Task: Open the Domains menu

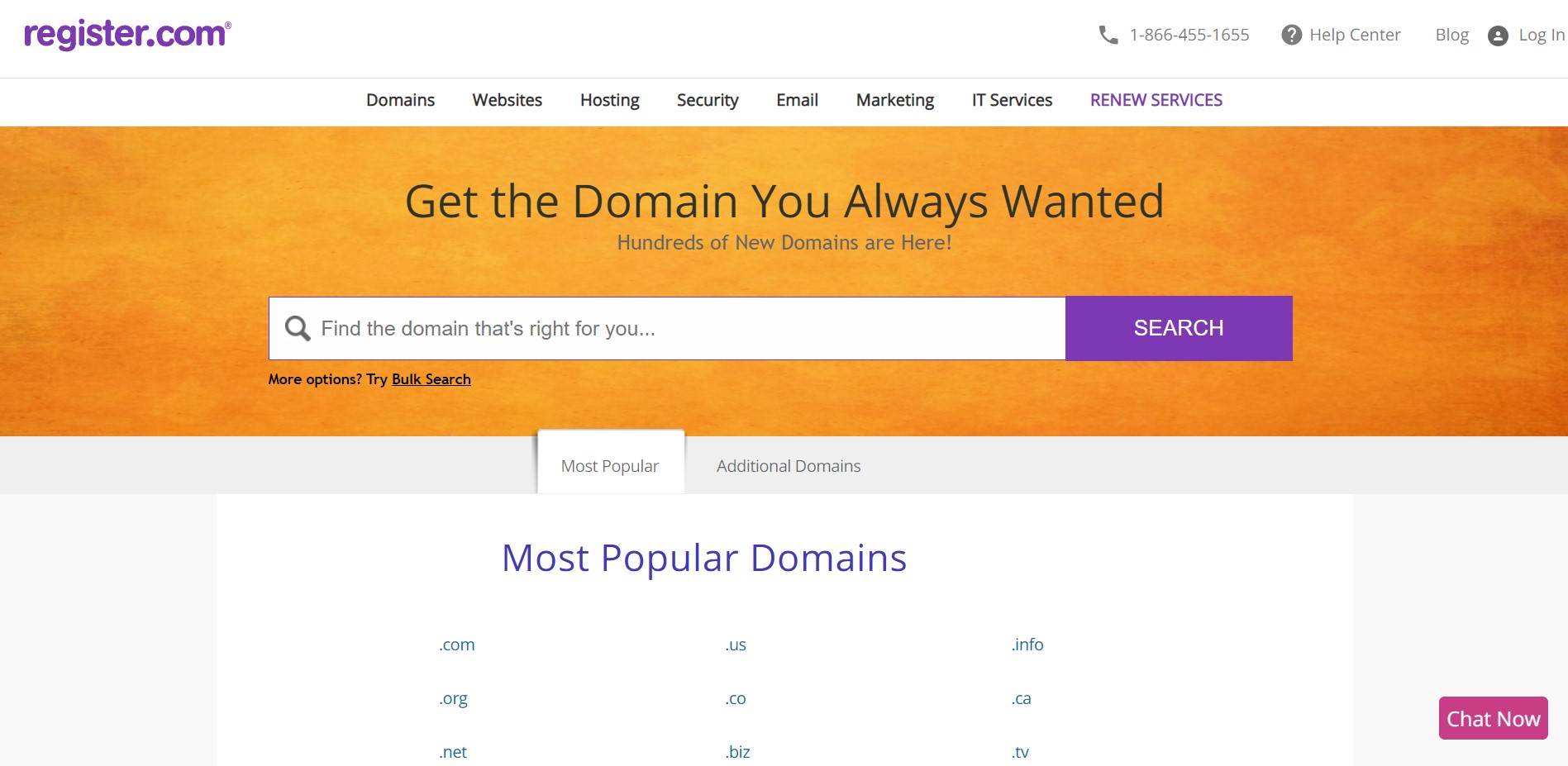Action: point(400,100)
